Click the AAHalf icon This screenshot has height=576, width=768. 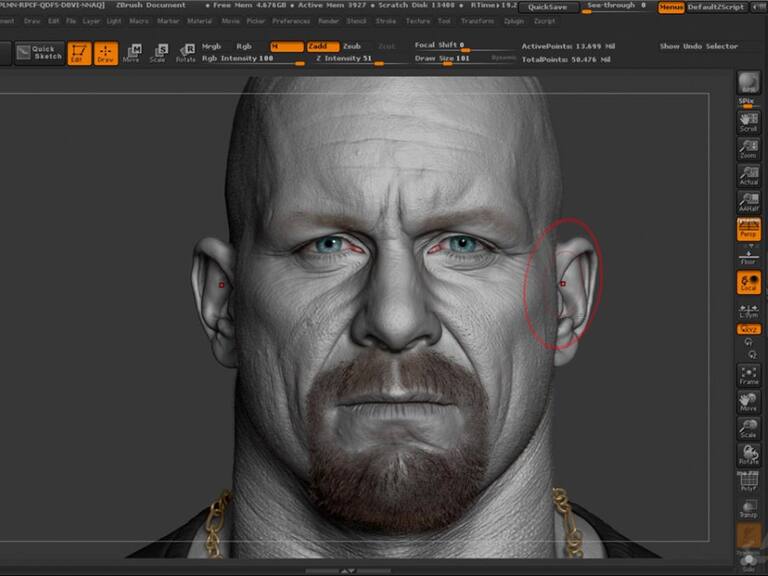pos(748,202)
